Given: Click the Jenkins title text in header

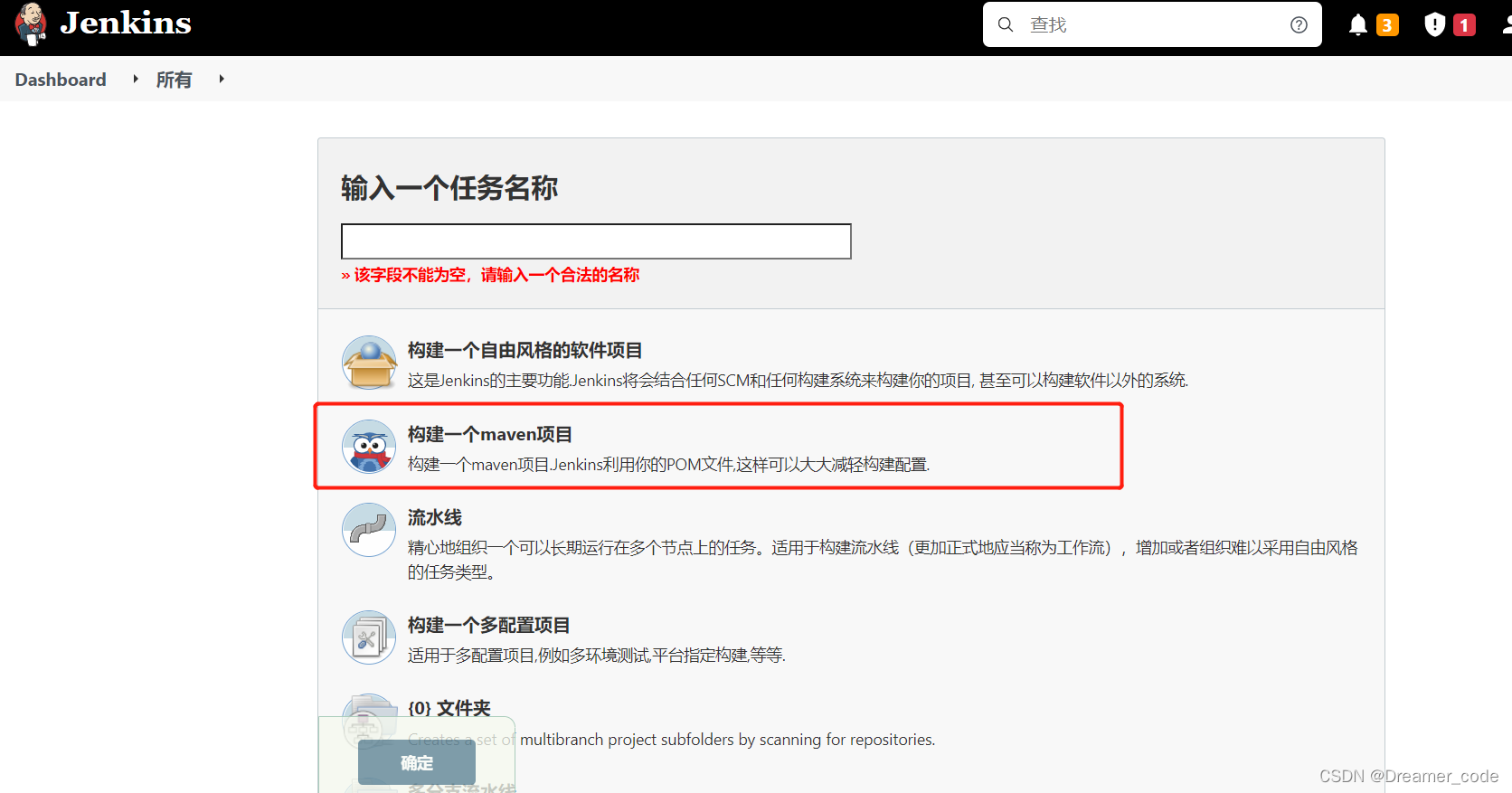Looking at the screenshot, I should pyautogui.click(x=126, y=24).
